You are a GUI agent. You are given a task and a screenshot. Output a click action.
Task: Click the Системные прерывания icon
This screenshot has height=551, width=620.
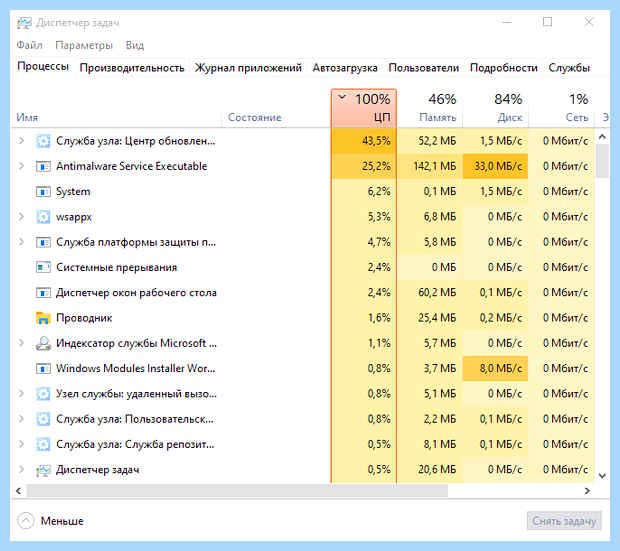click(x=43, y=267)
